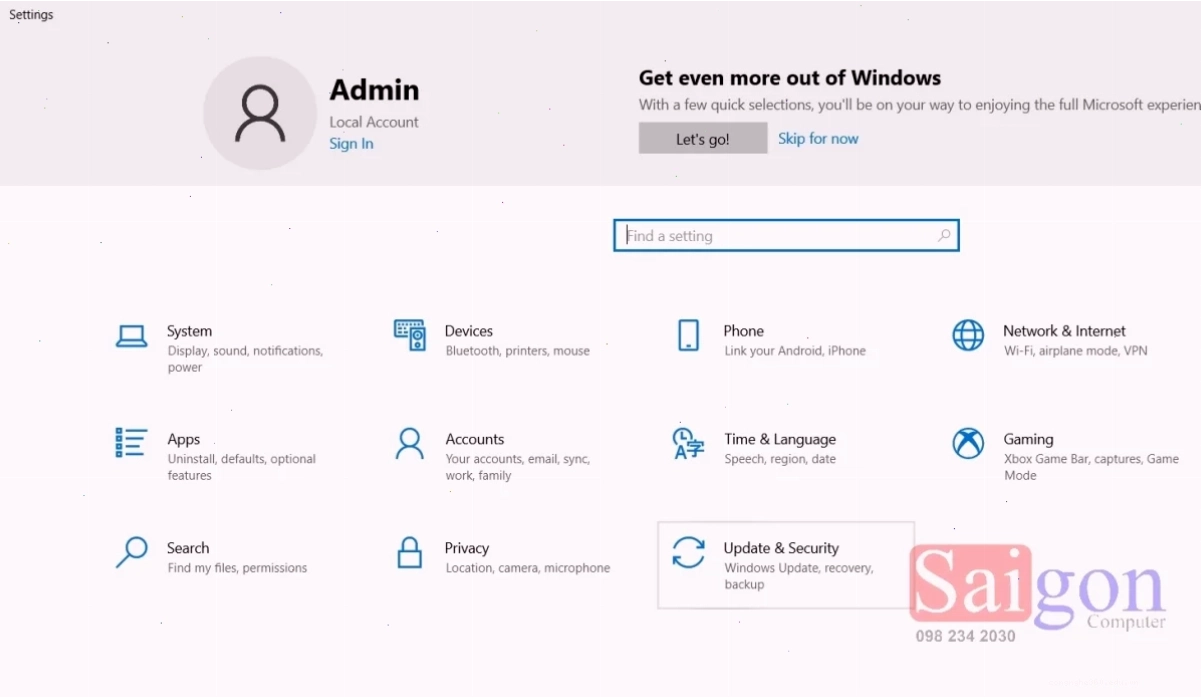Viewport: 1201px width, 699px height.
Task: Click 'Find my files, permissions' description
Action: pos(237,568)
